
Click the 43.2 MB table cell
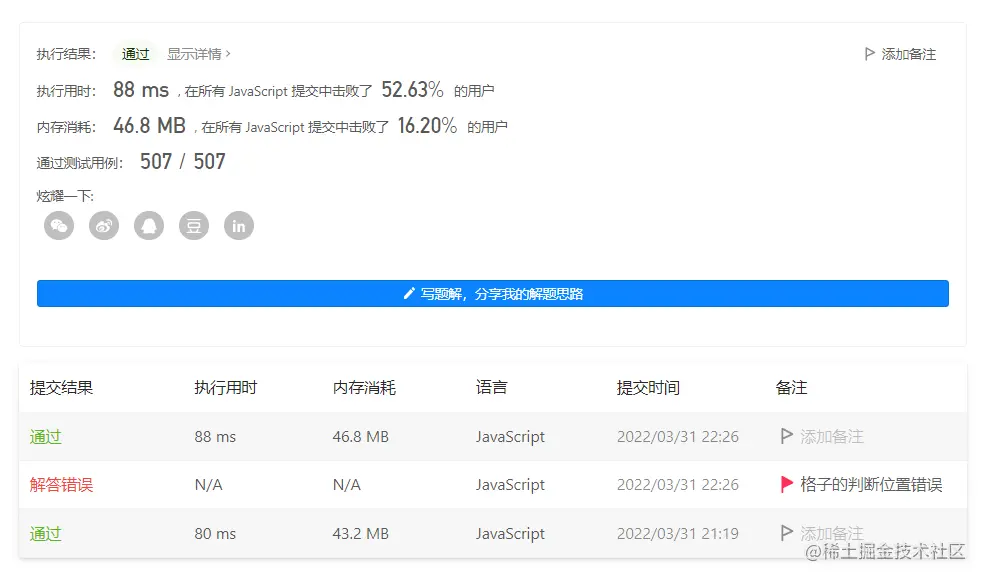tap(360, 534)
